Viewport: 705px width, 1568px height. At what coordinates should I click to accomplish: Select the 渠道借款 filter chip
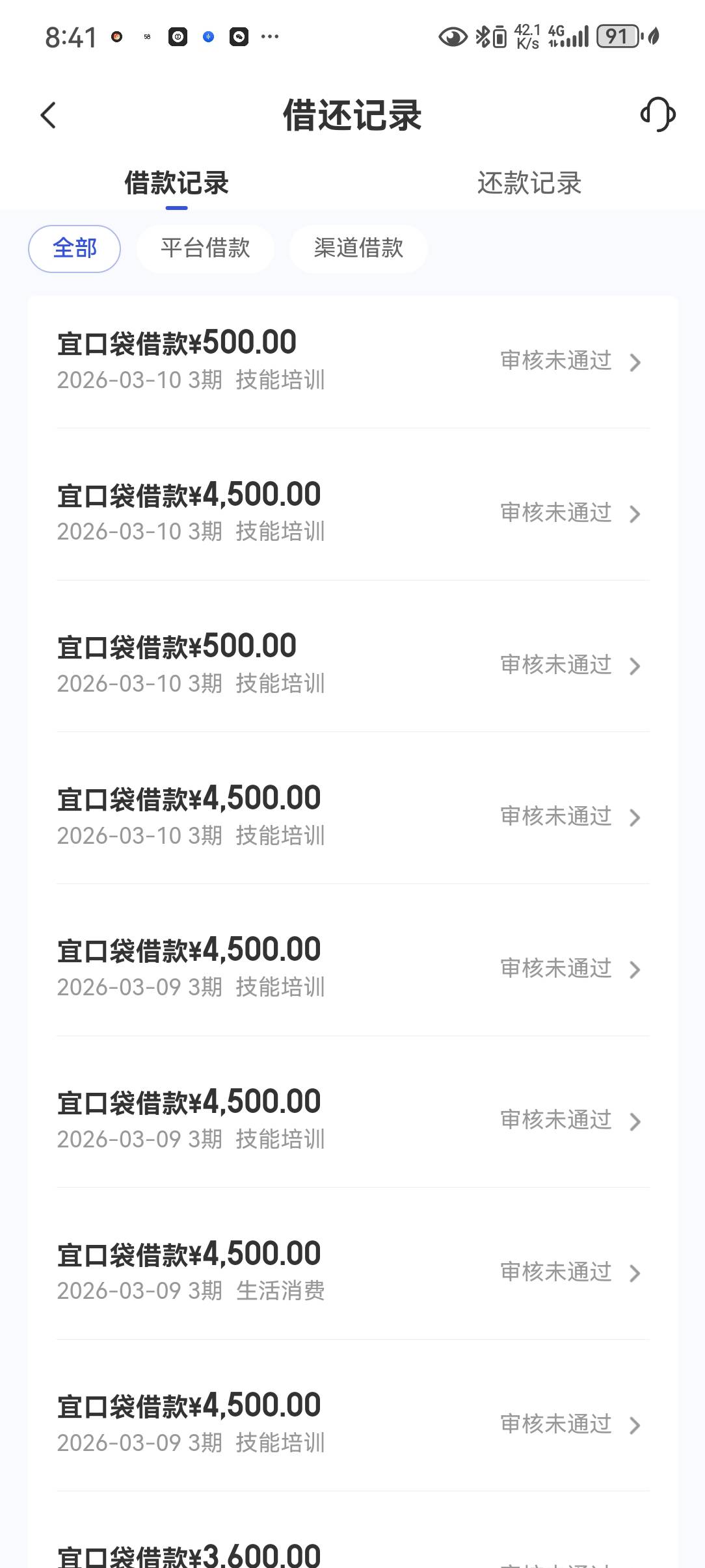pos(358,248)
